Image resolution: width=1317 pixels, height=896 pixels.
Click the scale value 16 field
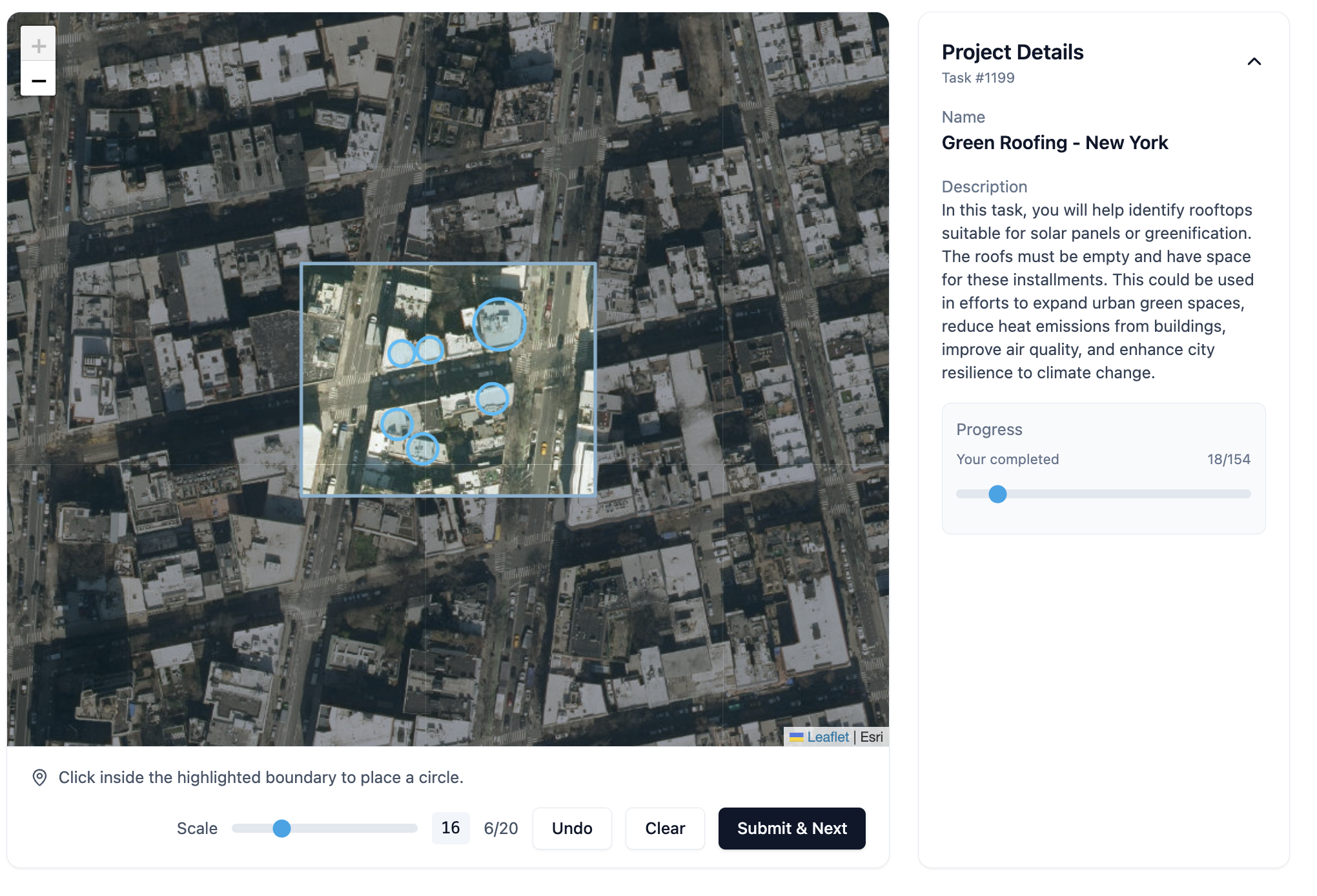[450, 828]
